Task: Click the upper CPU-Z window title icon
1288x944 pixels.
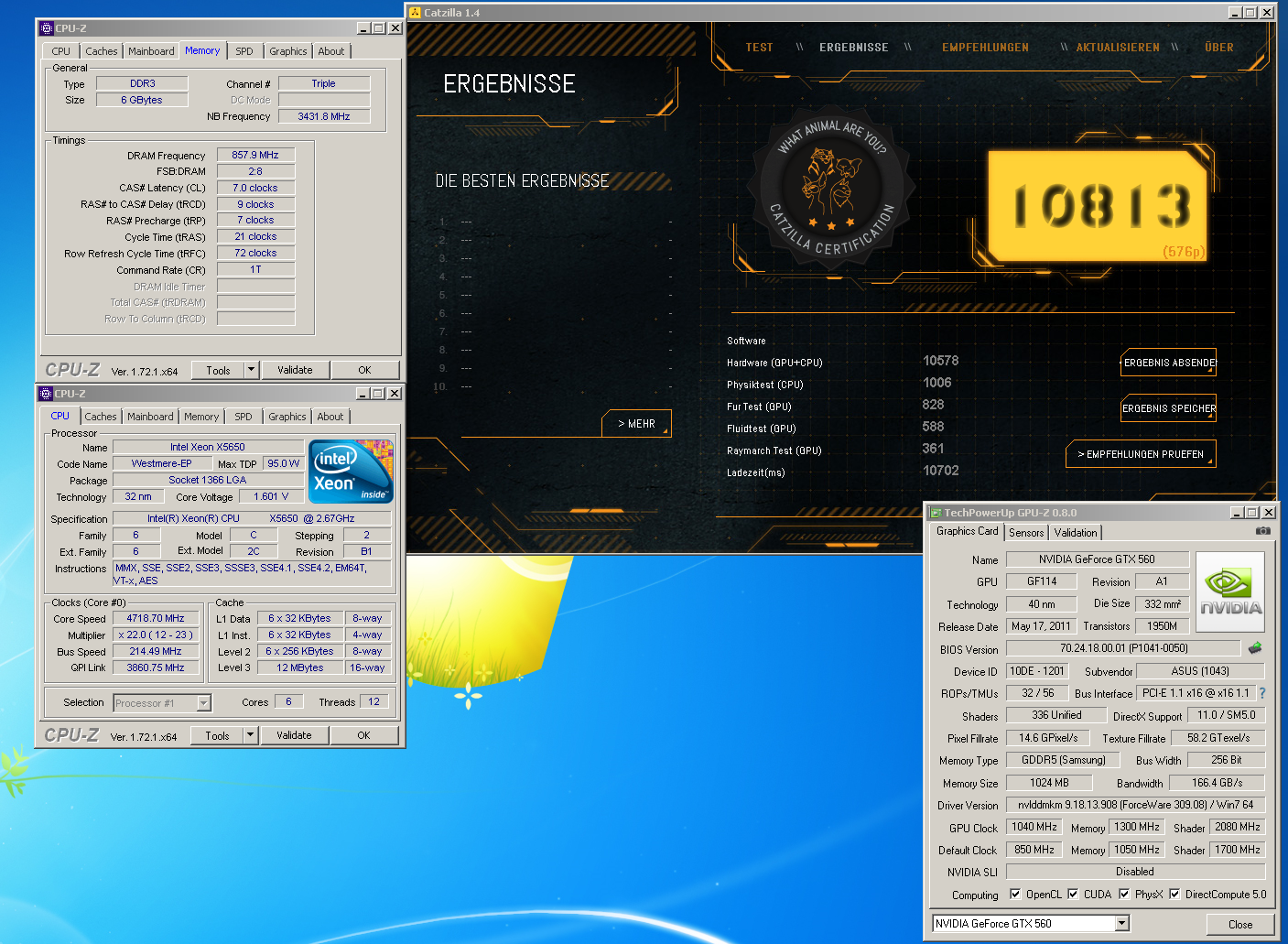Action: pyautogui.click(x=47, y=28)
